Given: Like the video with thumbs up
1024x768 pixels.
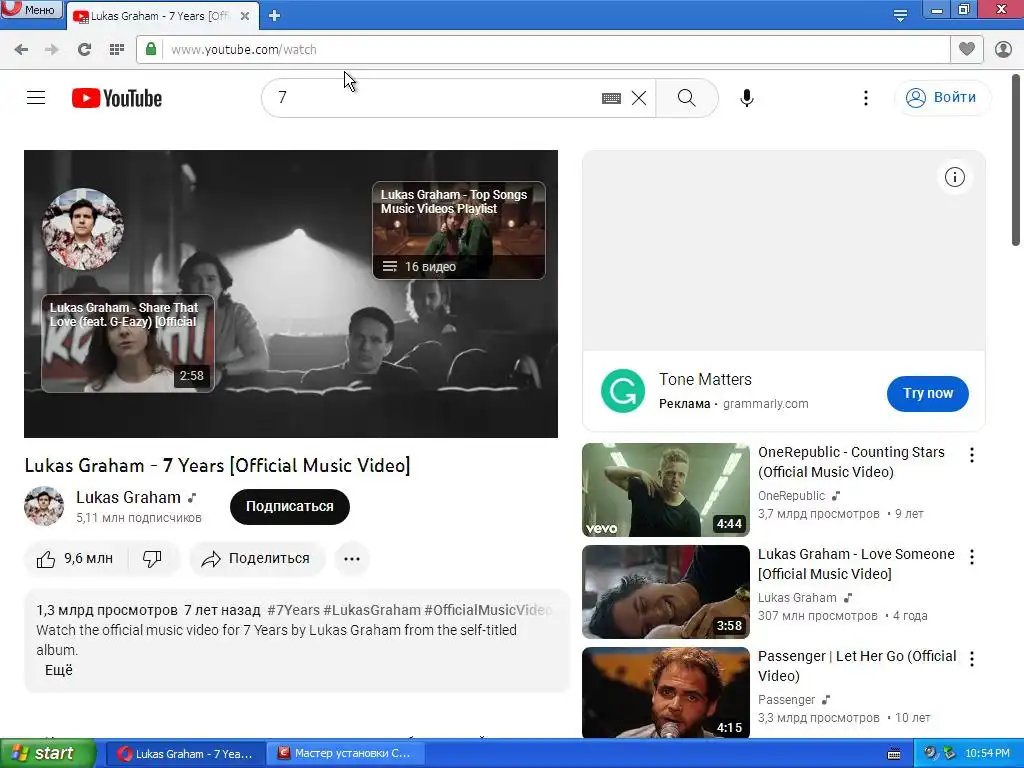Looking at the screenshot, I should coord(75,559).
